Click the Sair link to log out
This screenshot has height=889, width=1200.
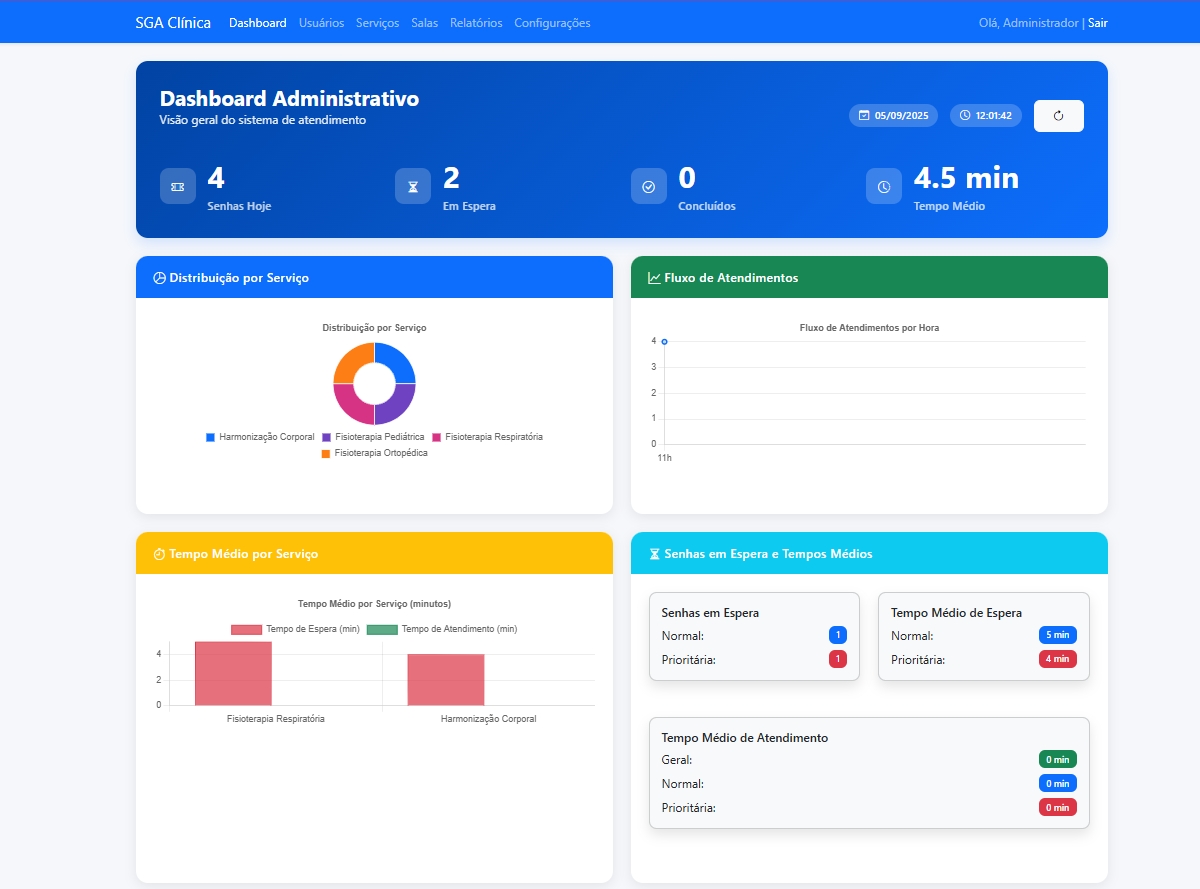(1098, 22)
